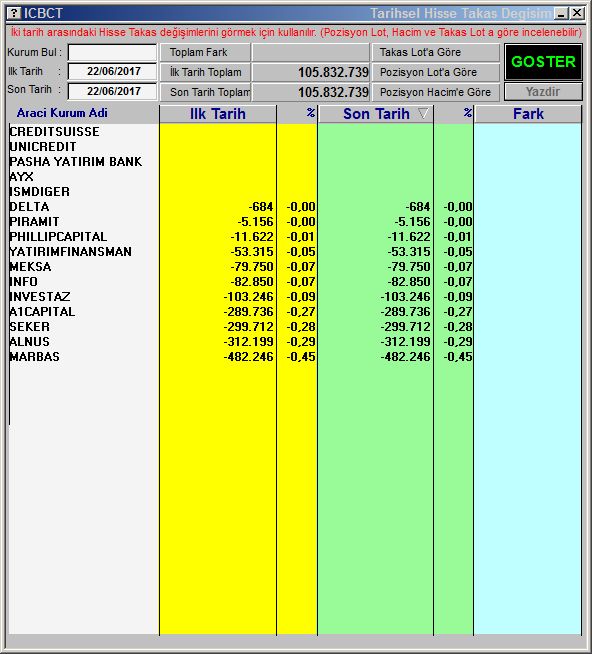Click the Ilk Tarih date field
592x654 pixels.
click(x=112, y=71)
